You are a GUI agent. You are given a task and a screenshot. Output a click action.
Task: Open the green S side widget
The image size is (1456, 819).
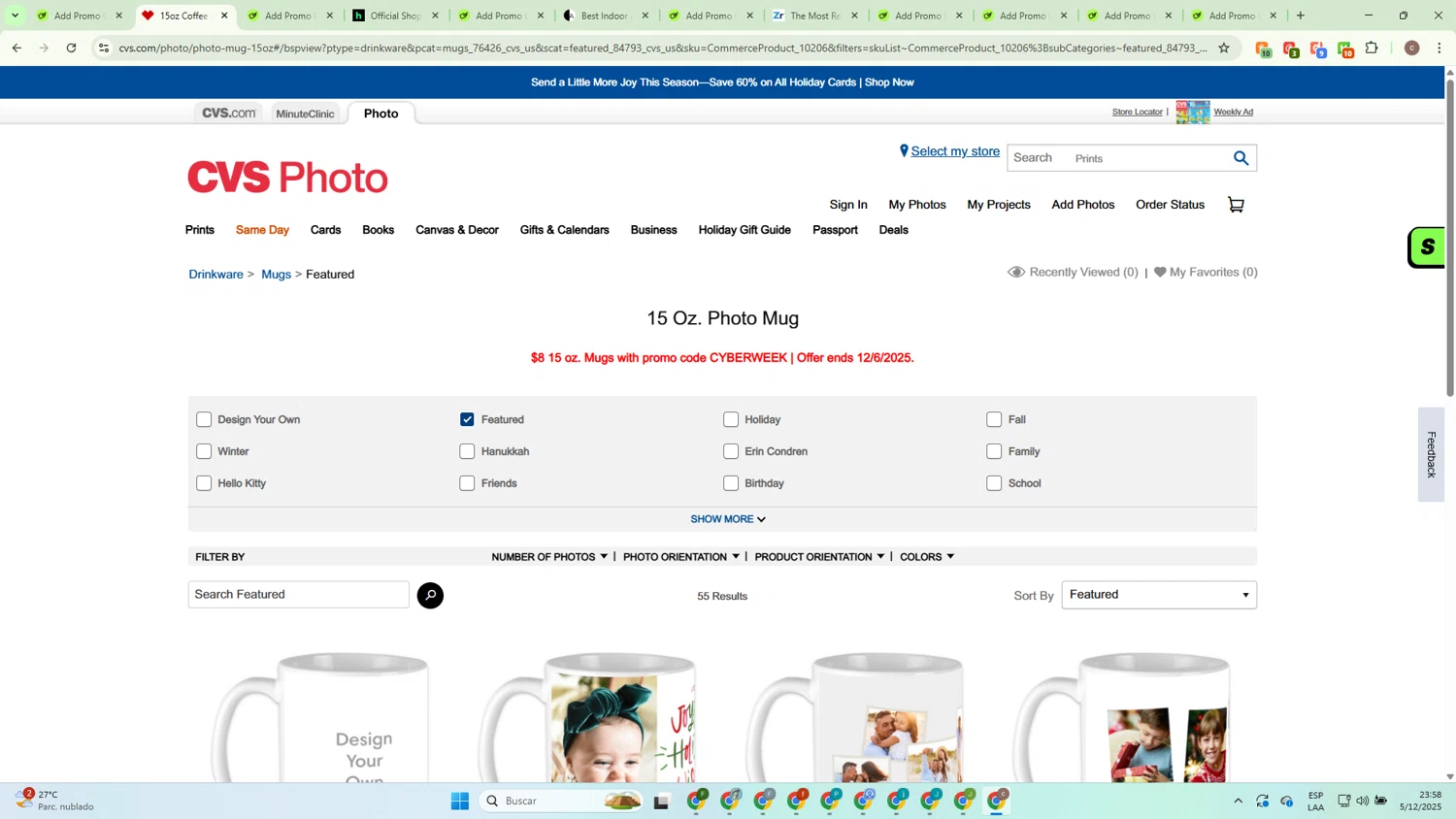(1427, 247)
